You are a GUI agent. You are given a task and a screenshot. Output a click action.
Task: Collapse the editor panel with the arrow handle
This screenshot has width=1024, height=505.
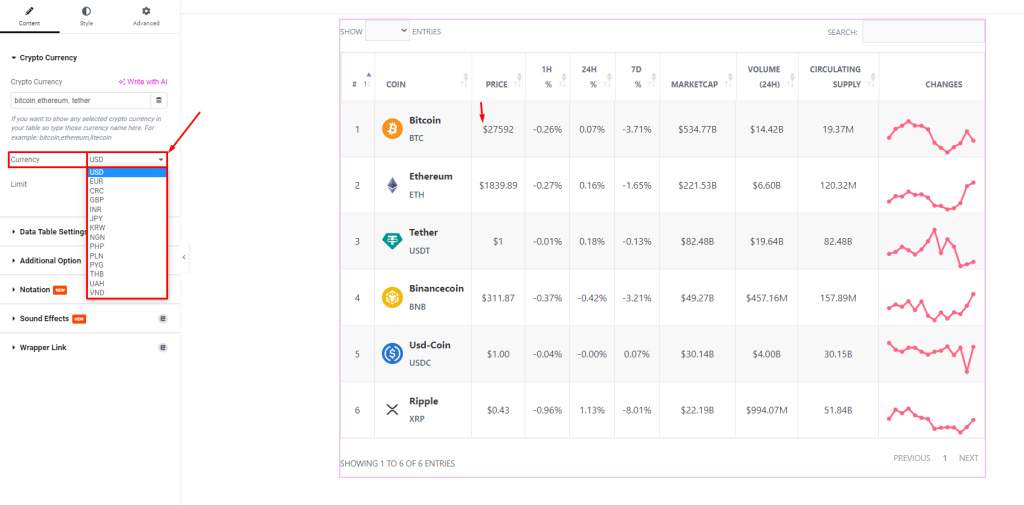click(x=184, y=257)
